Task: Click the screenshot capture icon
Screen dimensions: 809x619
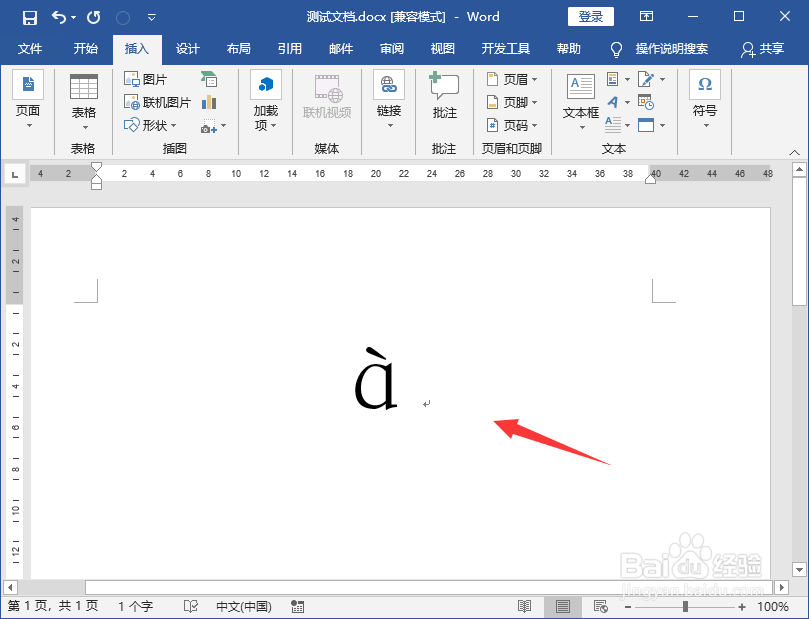Action: pyautogui.click(x=209, y=125)
